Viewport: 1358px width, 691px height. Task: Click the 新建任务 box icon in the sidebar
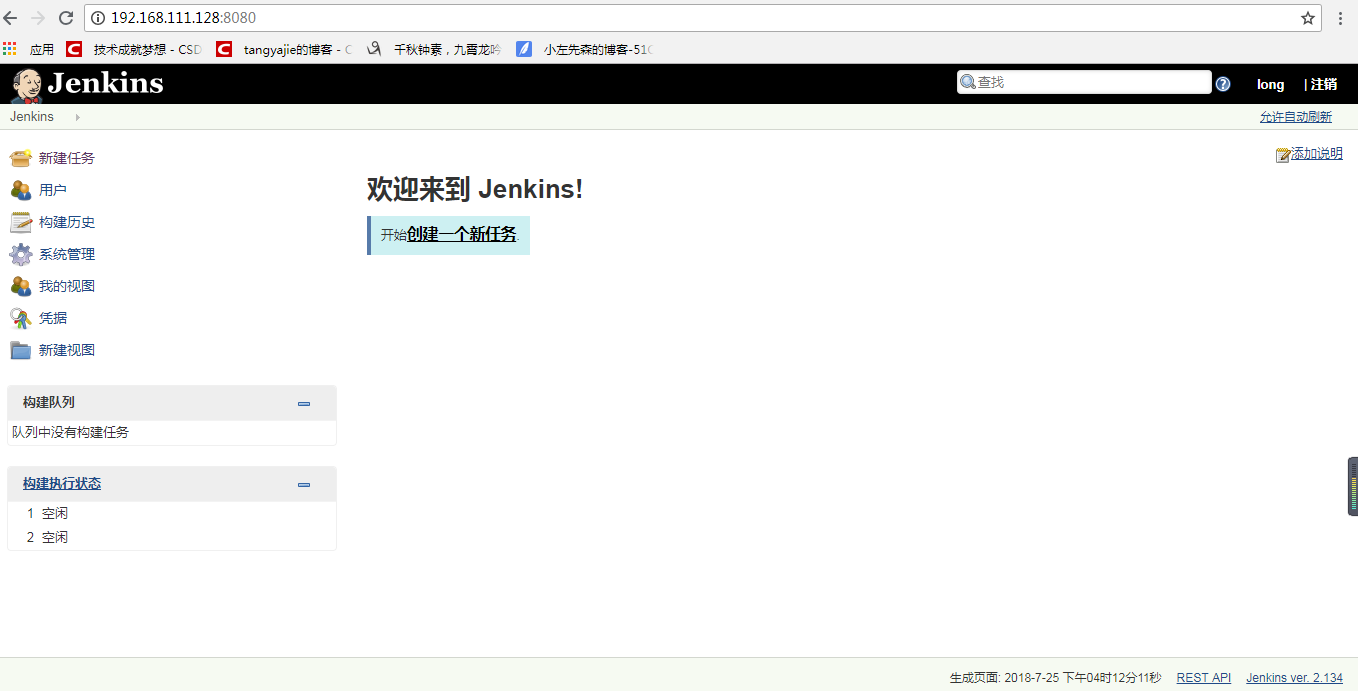(x=21, y=158)
